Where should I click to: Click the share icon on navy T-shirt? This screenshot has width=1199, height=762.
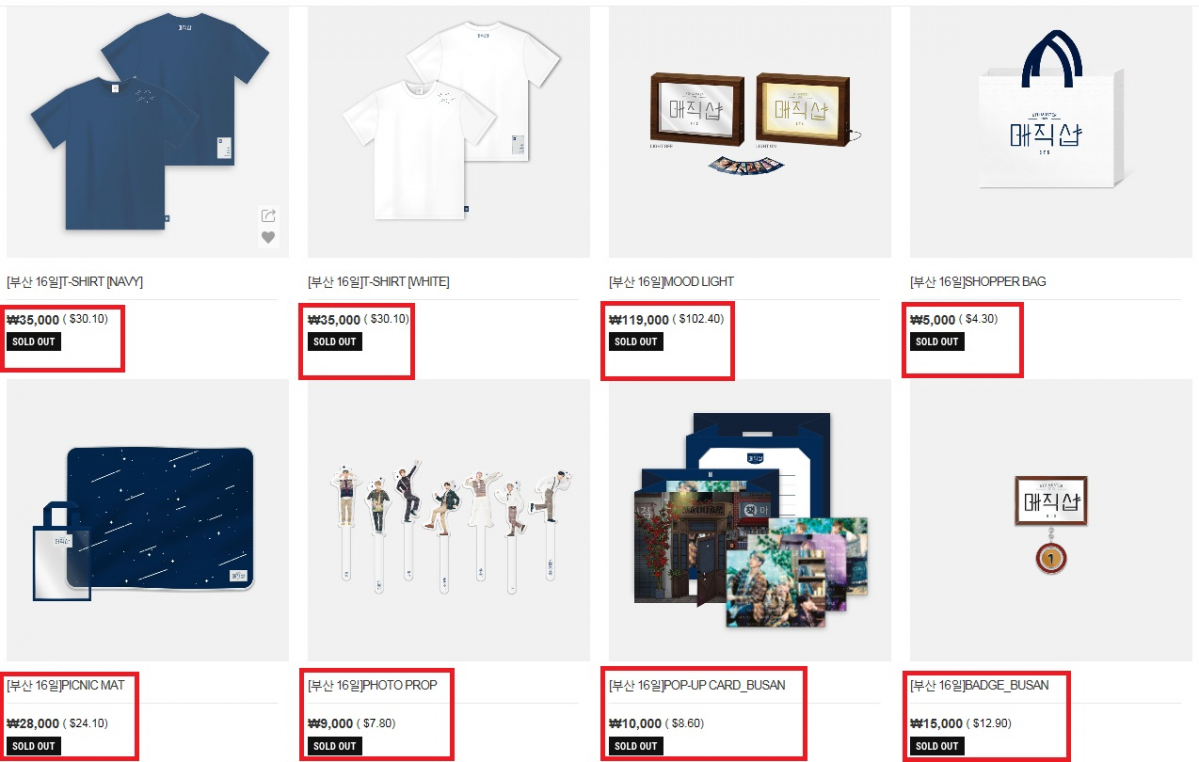(268, 216)
